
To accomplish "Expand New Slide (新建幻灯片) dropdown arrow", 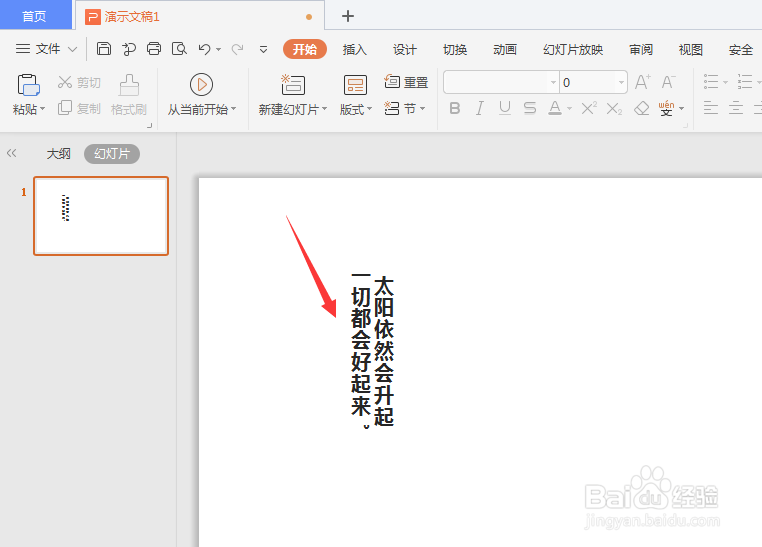I will (x=324, y=109).
